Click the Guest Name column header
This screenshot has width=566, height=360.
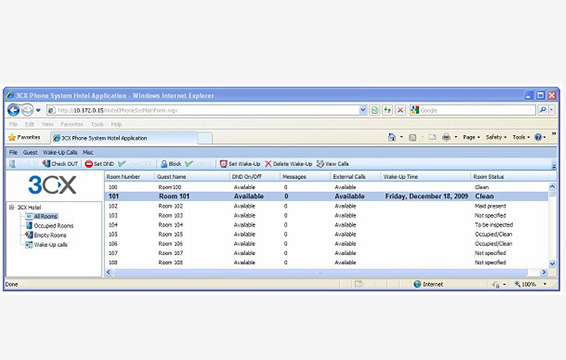click(x=192, y=177)
